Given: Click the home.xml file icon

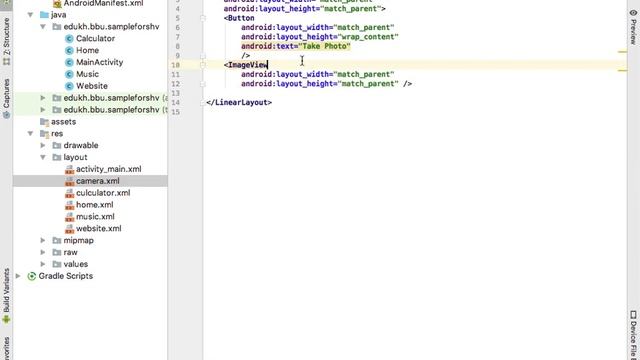Looking at the screenshot, I should point(69,205).
